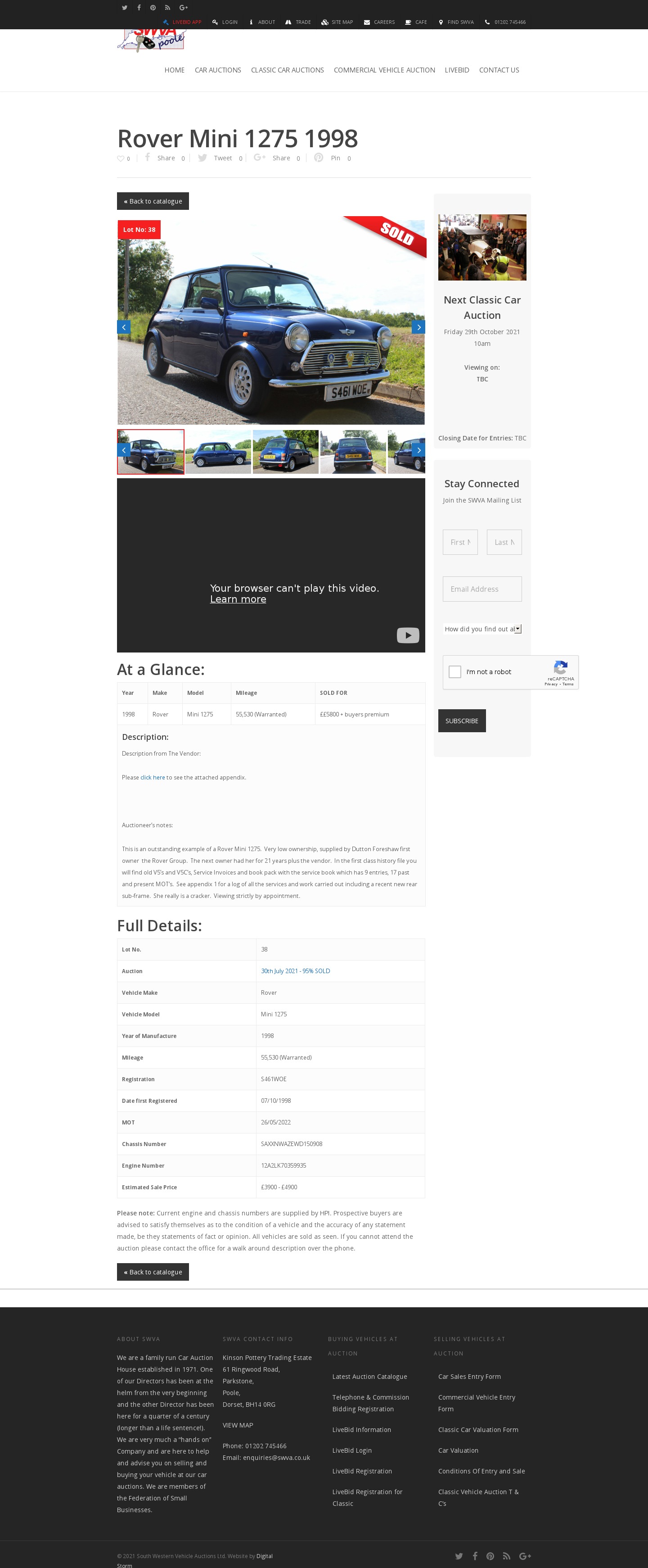648x1568 pixels.
Task: Click the footer Google Plus icon
Action: (525, 1556)
